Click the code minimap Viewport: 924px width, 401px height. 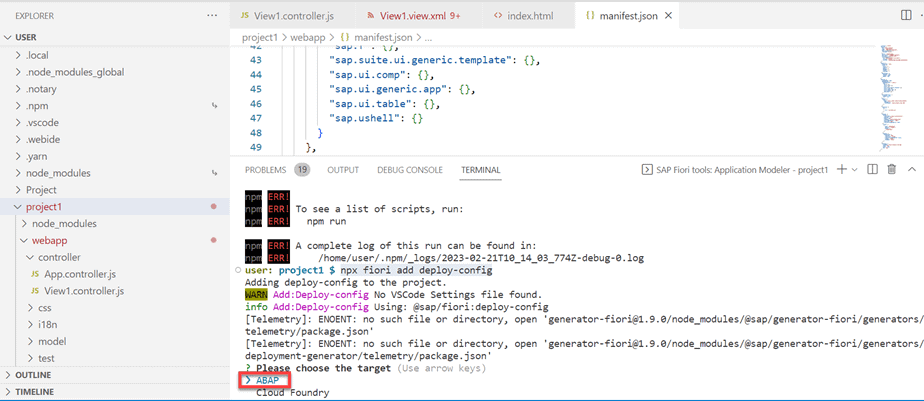896,97
